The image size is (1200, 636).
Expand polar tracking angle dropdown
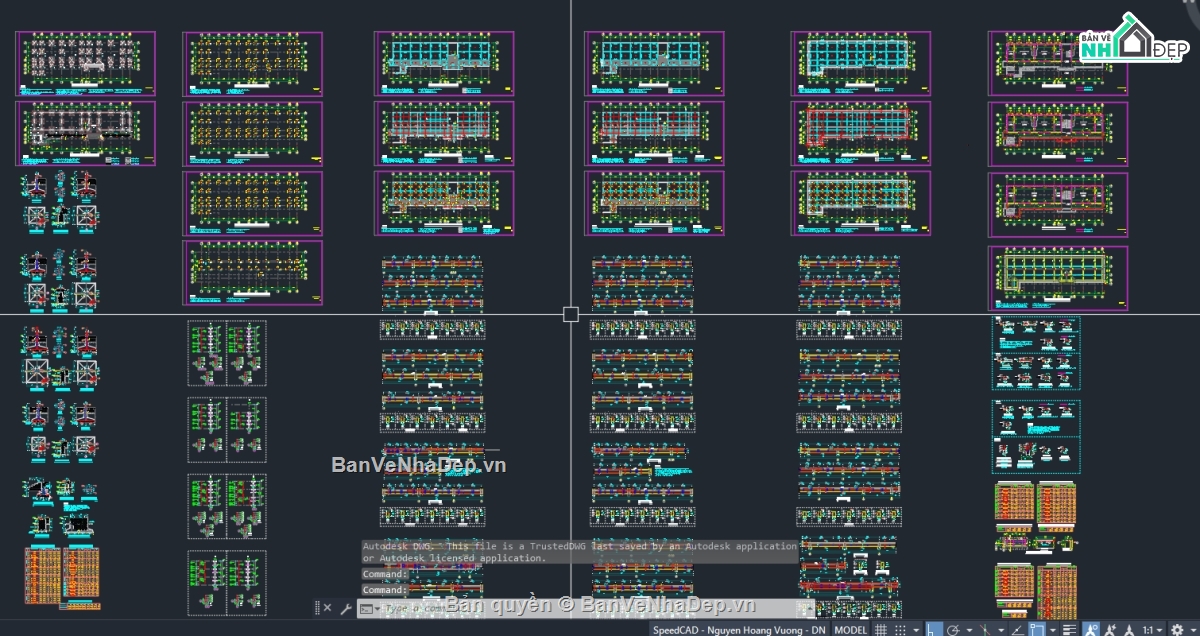[969, 630]
